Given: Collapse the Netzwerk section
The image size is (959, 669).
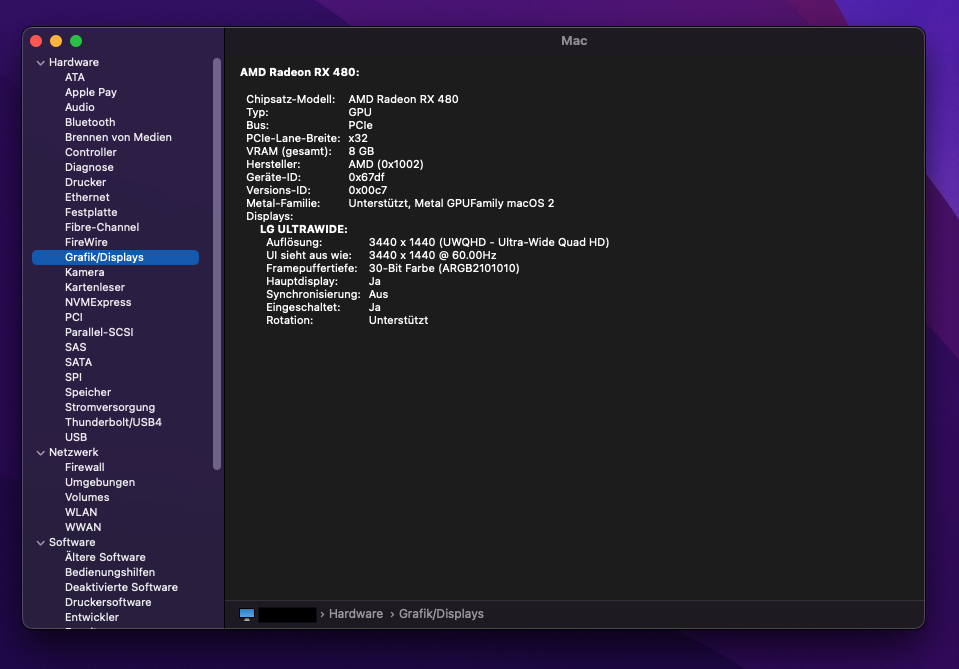Looking at the screenshot, I should coord(40,452).
